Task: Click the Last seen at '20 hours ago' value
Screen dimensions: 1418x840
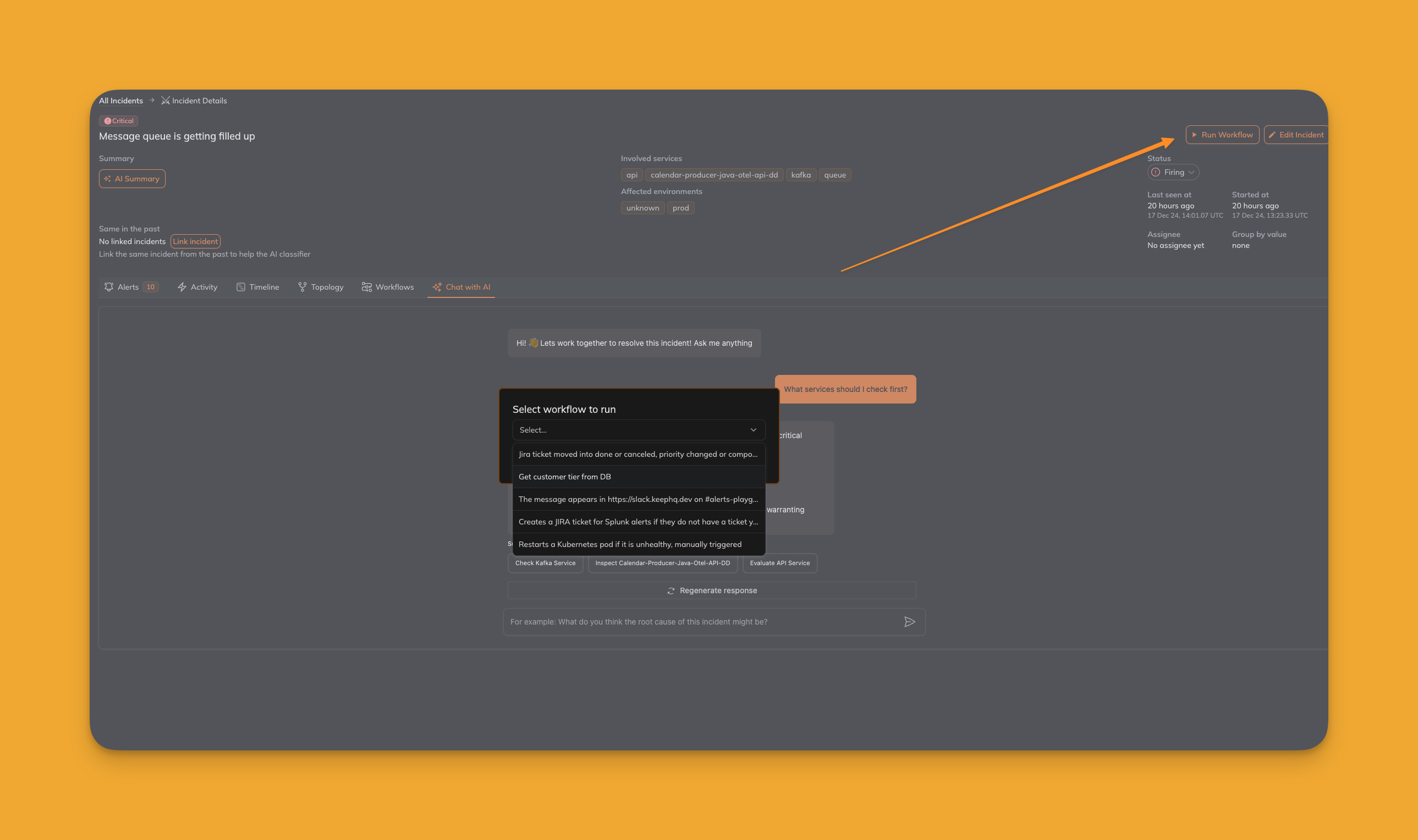Action: (1170, 206)
